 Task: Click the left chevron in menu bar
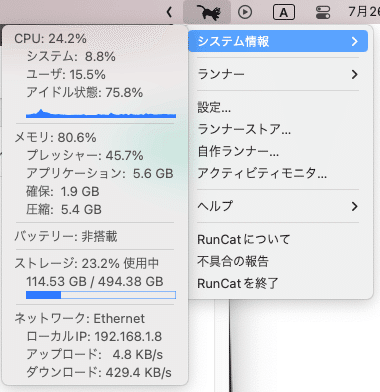(169, 12)
